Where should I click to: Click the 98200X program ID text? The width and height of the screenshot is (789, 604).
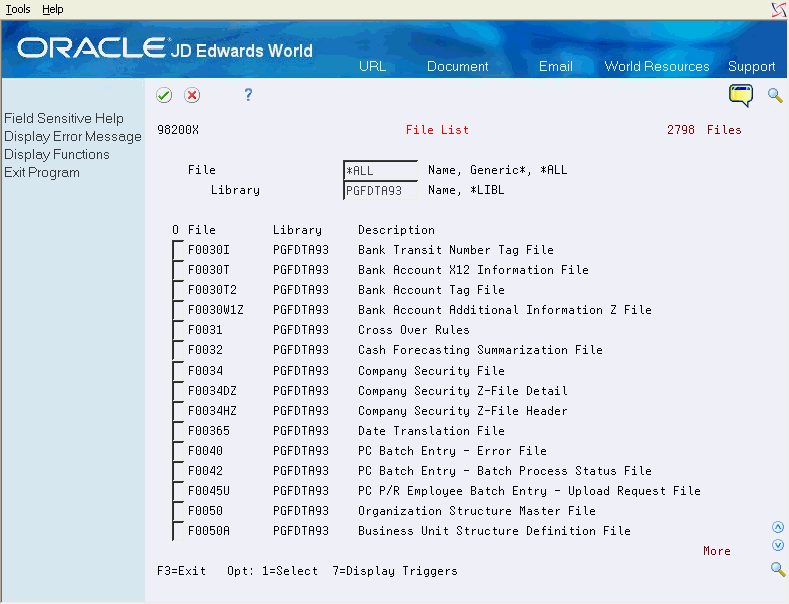[x=178, y=130]
